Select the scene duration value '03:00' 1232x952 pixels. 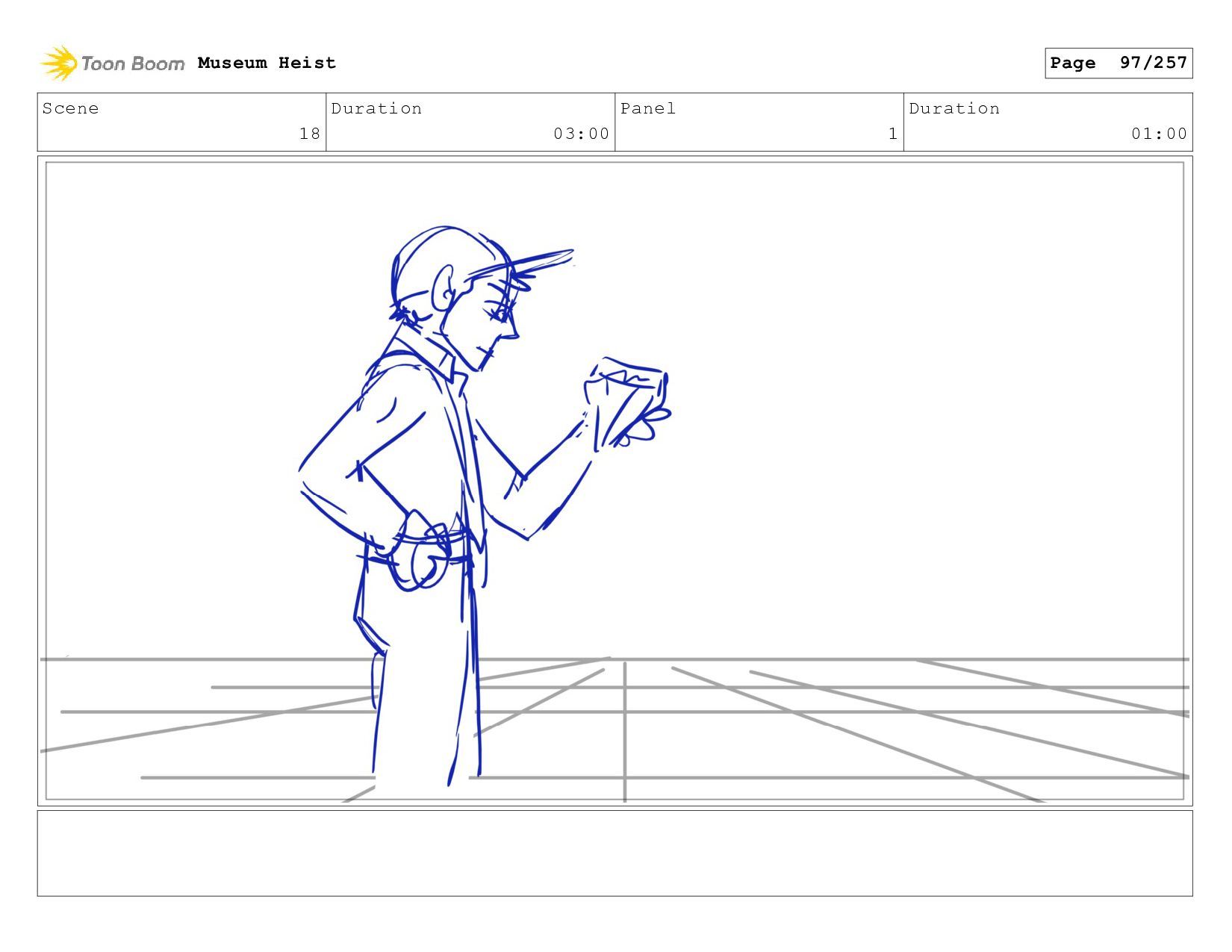tap(582, 134)
